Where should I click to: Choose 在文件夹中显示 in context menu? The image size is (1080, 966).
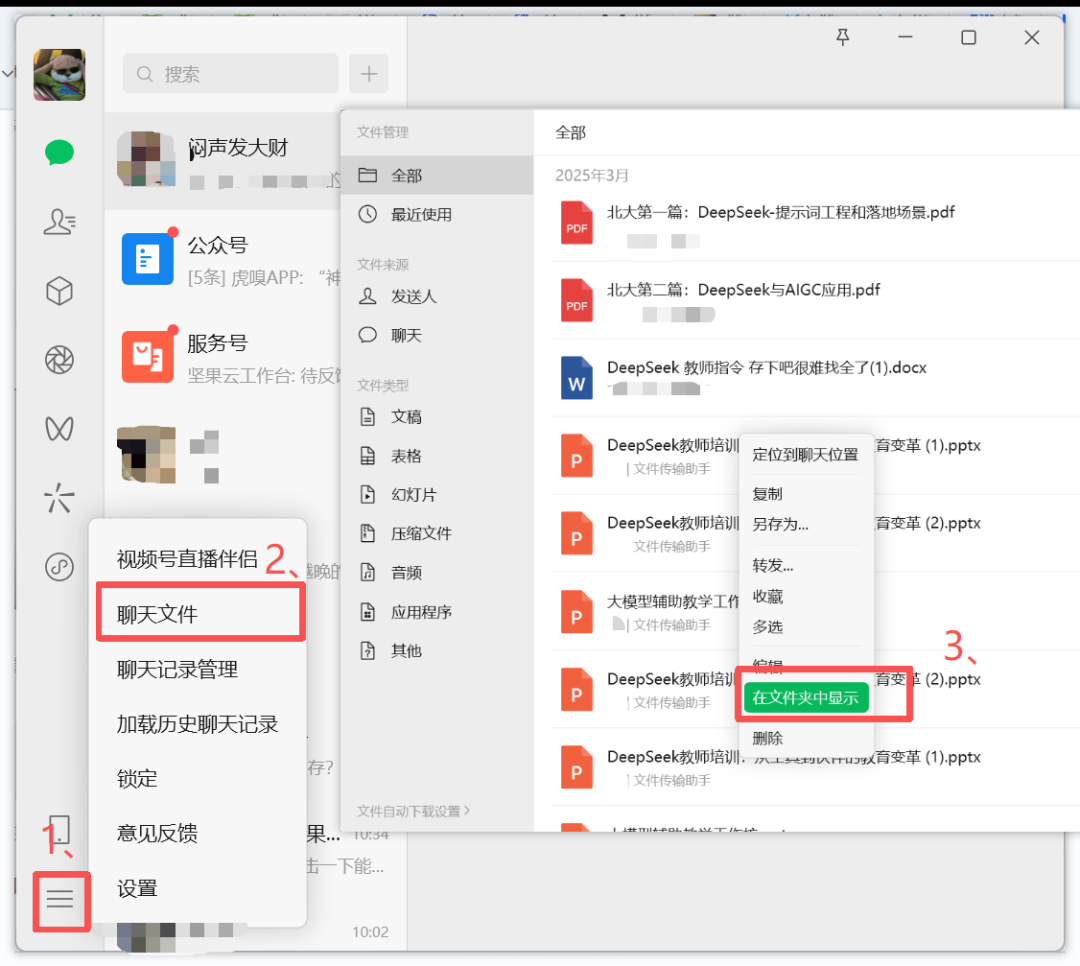click(806, 697)
